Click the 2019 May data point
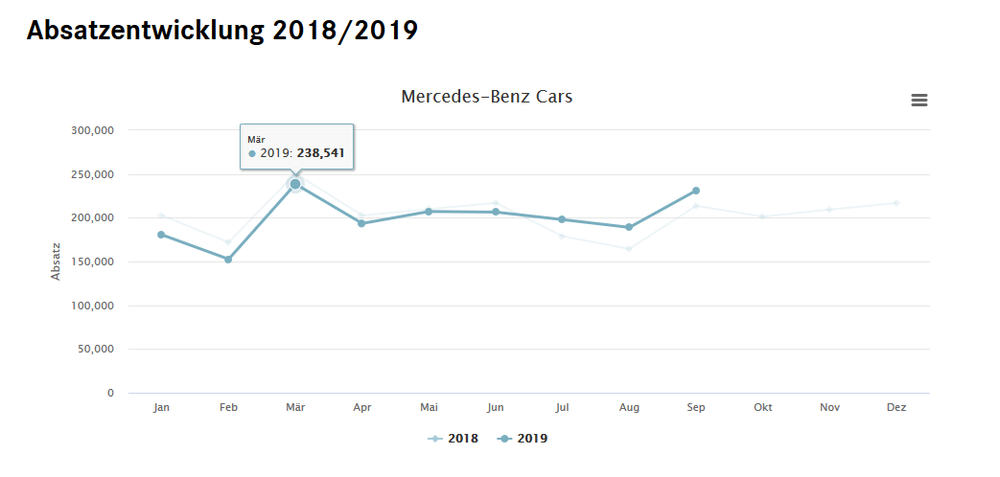 429,211
